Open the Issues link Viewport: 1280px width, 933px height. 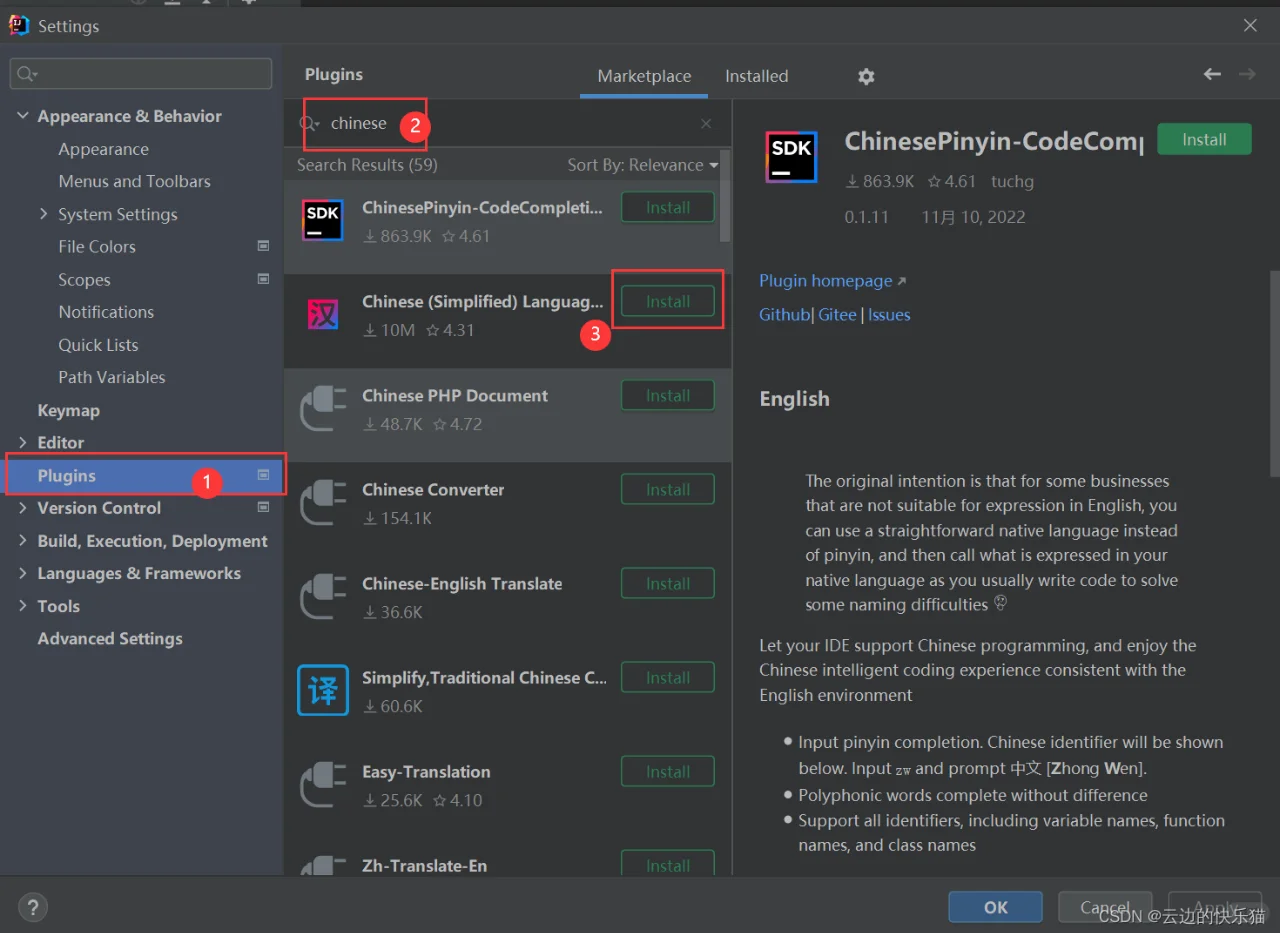[889, 314]
